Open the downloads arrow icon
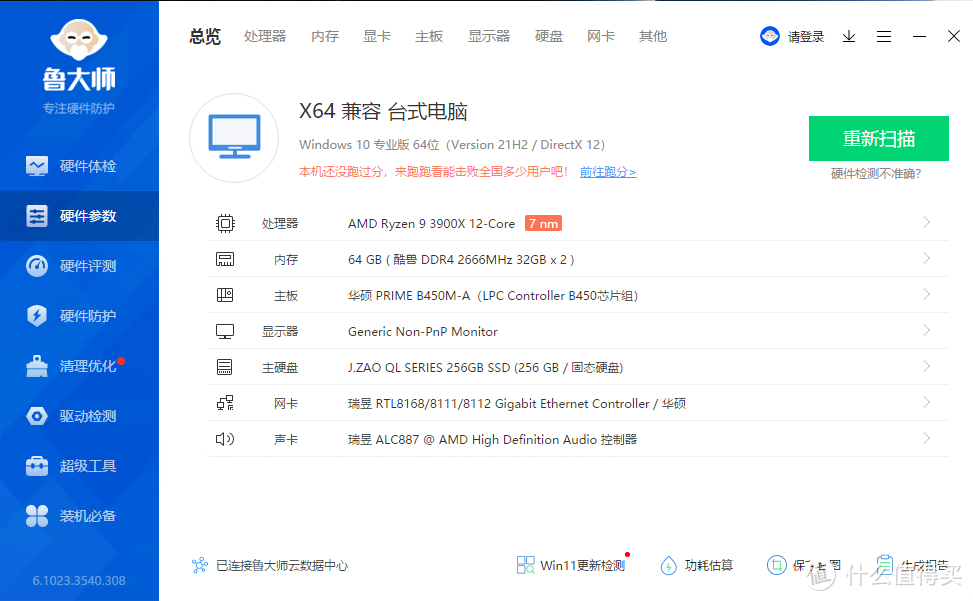 coord(849,37)
